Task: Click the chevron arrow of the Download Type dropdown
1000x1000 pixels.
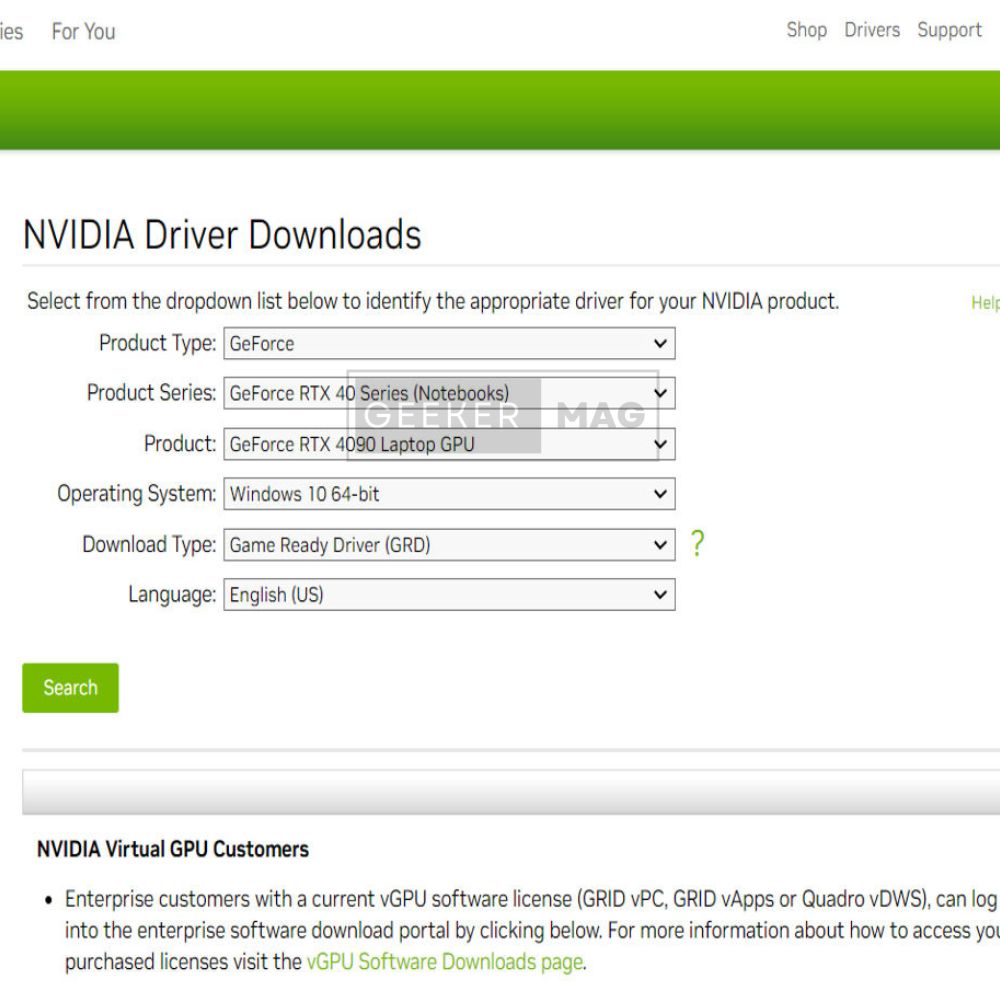Action: coord(660,545)
